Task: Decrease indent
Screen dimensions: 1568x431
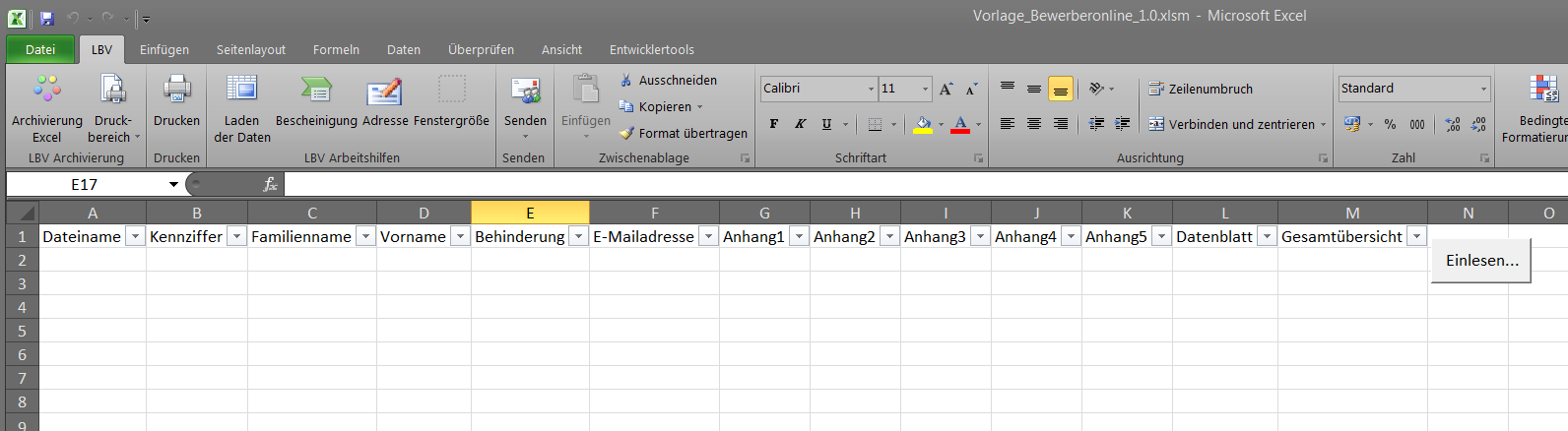Action: [1096, 124]
